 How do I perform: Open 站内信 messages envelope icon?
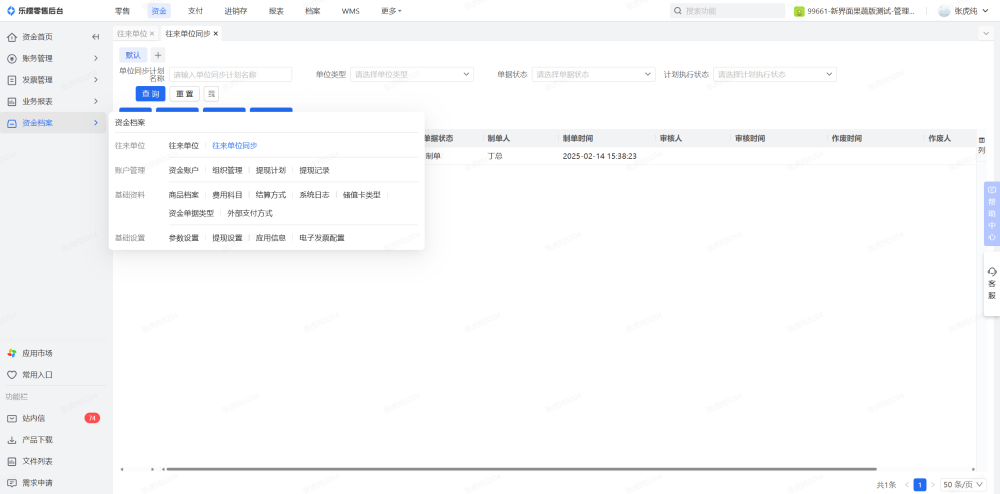pyautogui.click(x=12, y=418)
